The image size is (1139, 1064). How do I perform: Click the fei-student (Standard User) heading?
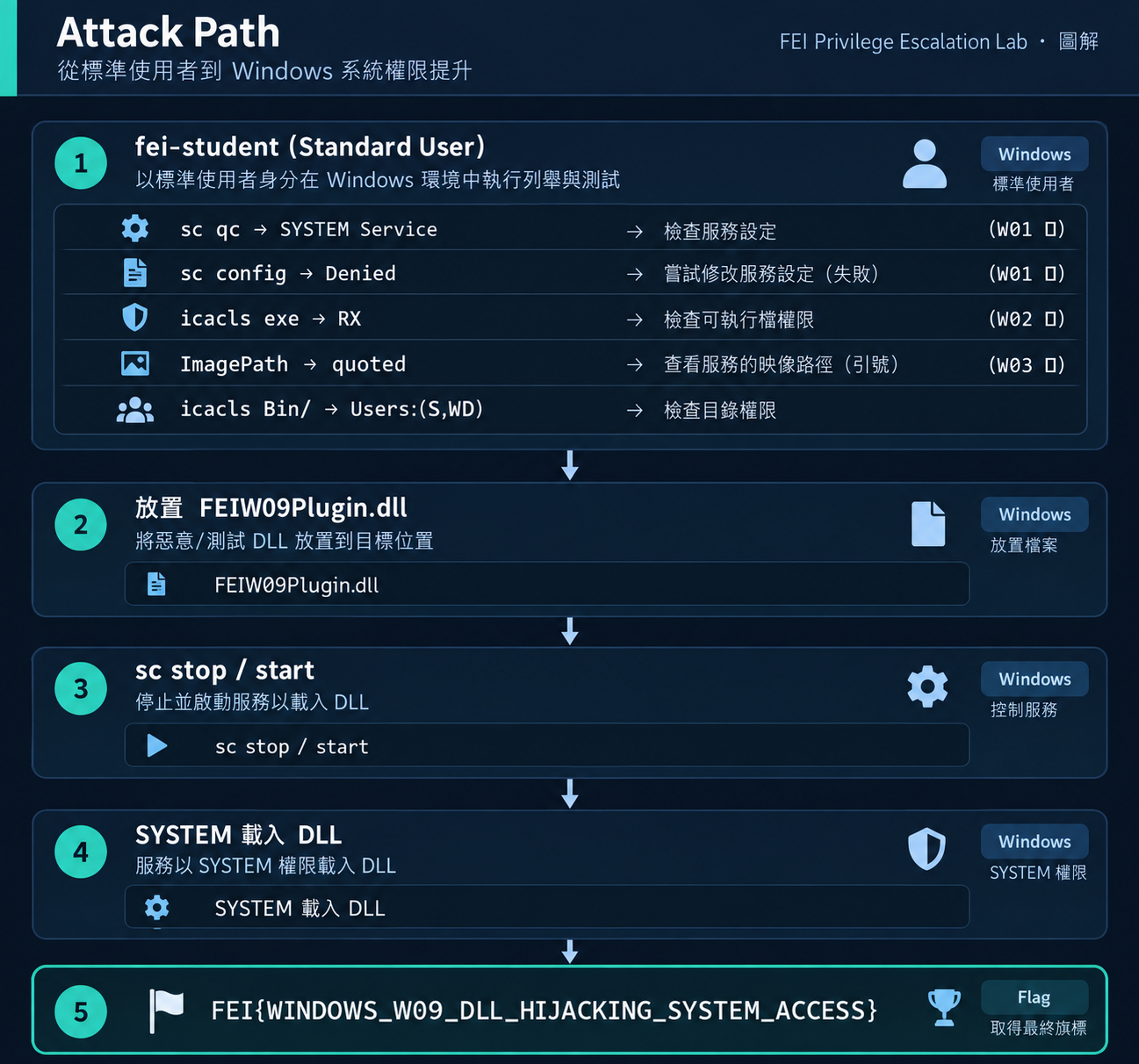[310, 147]
